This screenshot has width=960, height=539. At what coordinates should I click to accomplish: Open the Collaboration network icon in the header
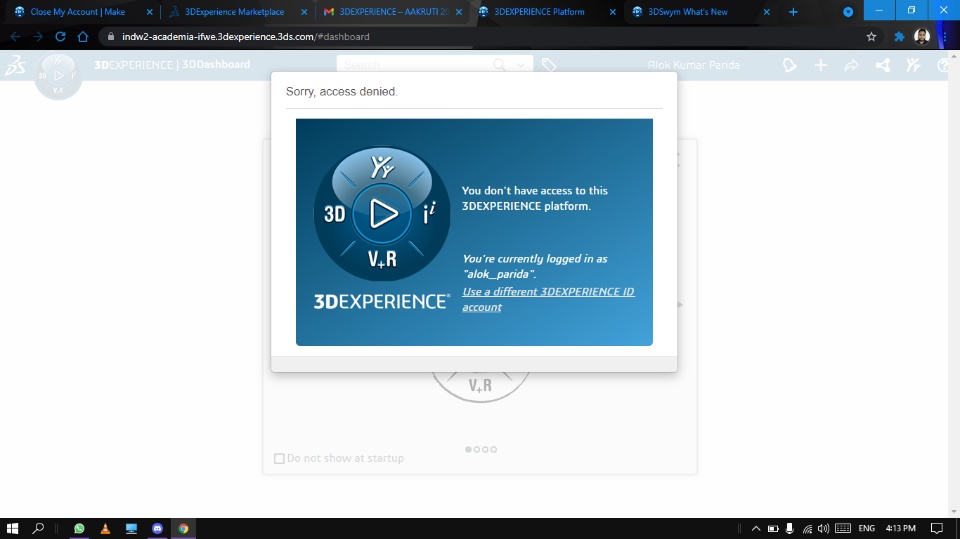pos(883,65)
